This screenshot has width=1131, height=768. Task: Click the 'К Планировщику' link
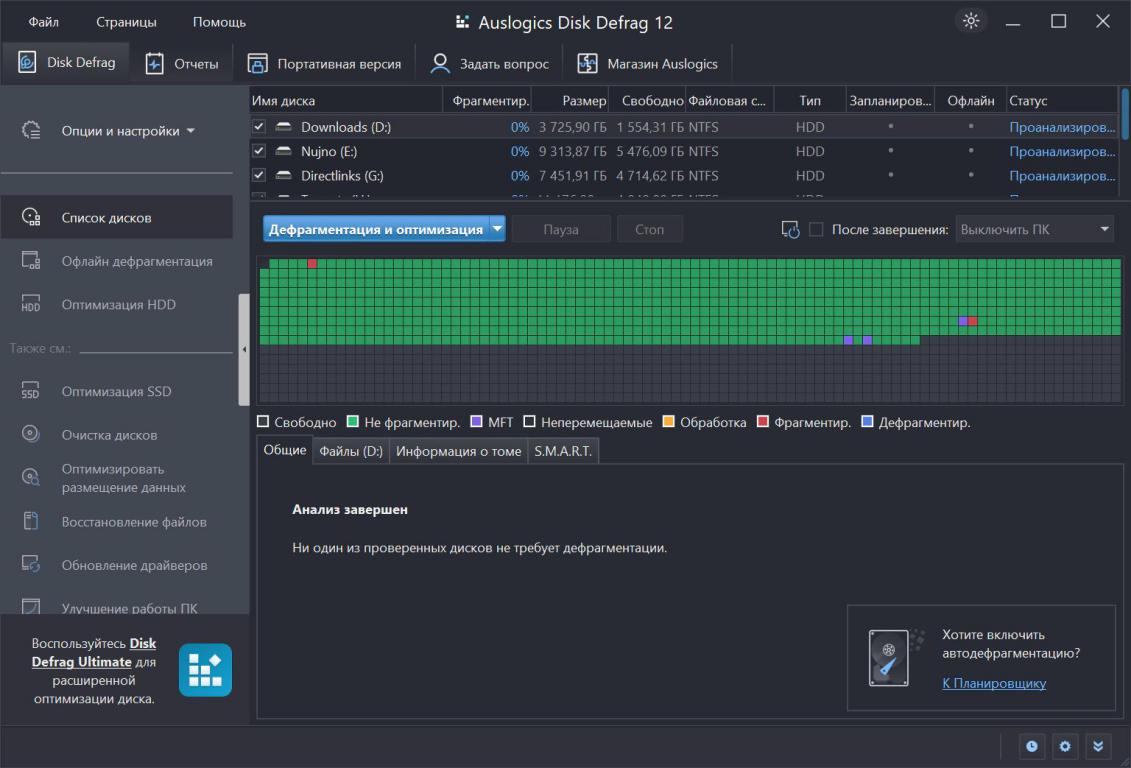[x=993, y=683]
